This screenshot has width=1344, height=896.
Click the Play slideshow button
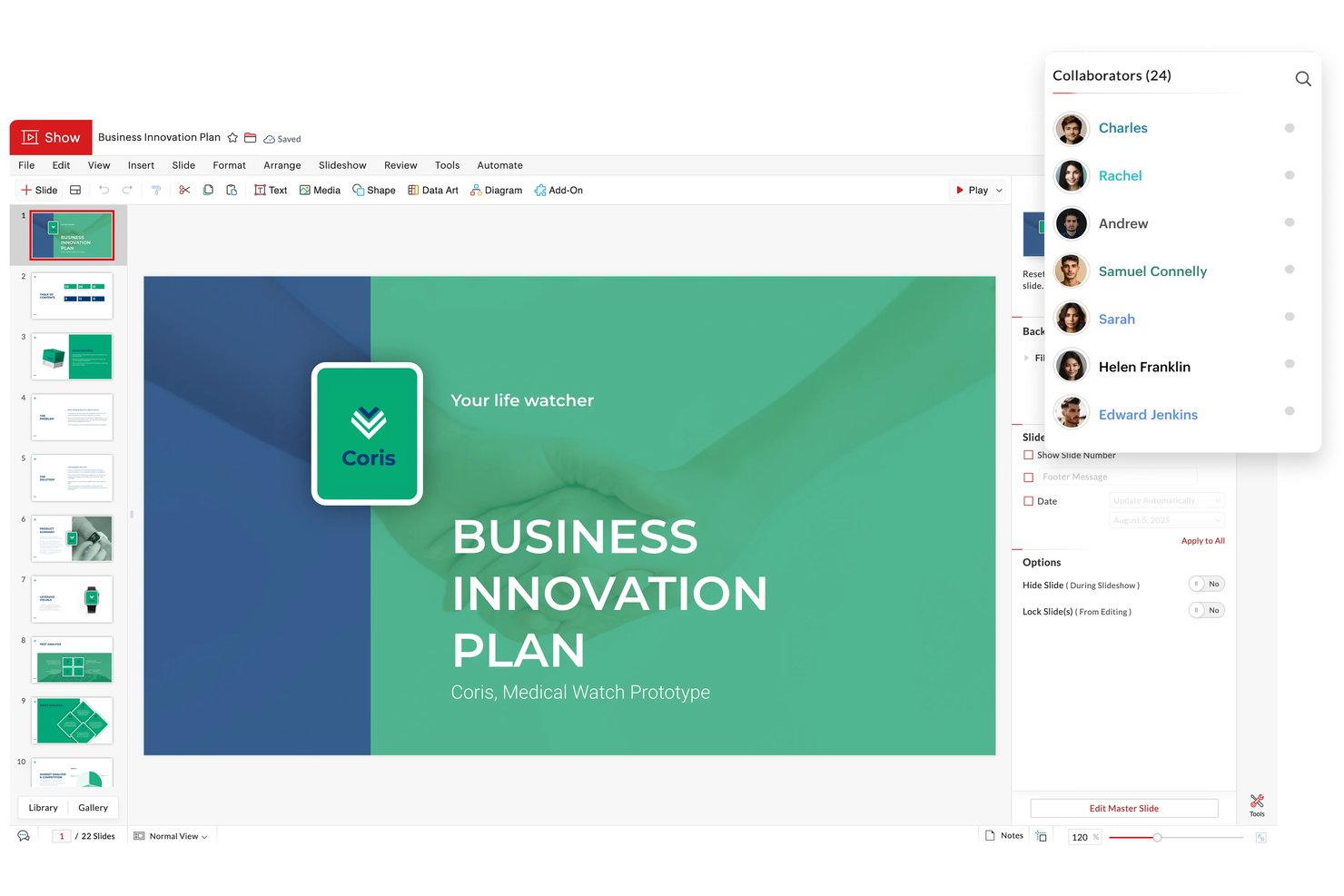[x=972, y=190]
